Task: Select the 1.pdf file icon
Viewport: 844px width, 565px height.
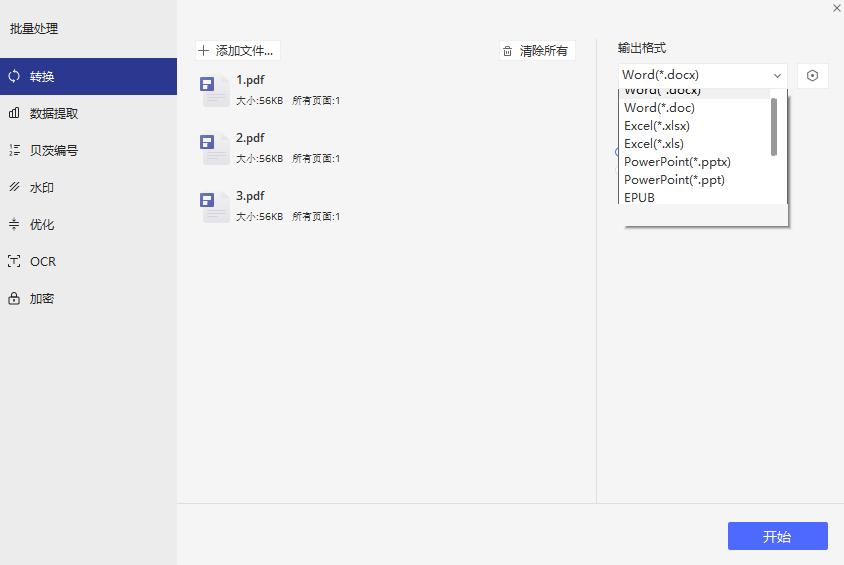Action: [x=215, y=90]
